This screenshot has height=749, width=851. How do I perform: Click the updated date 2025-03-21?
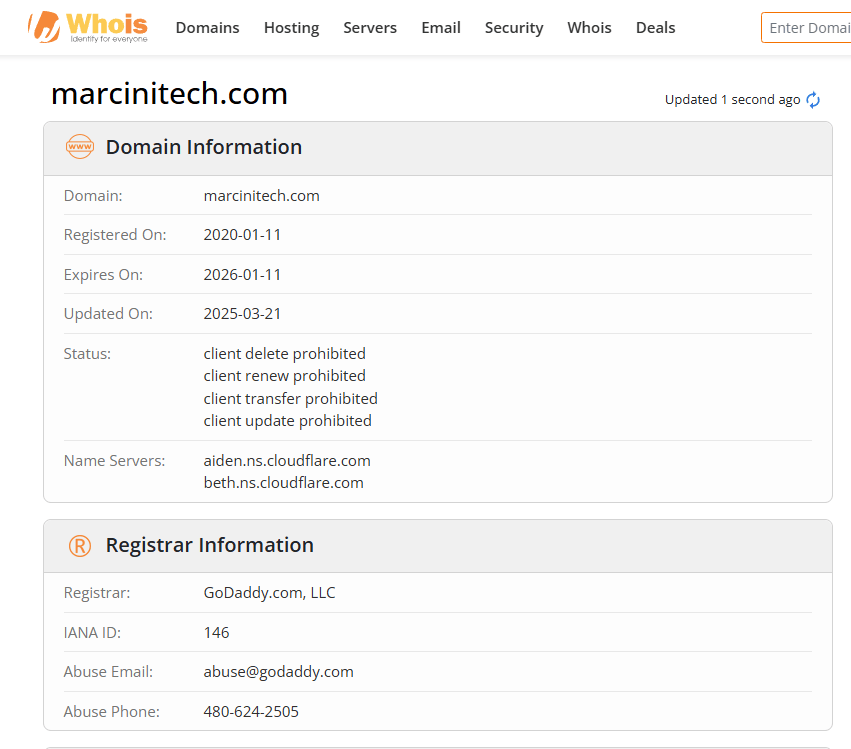click(242, 314)
